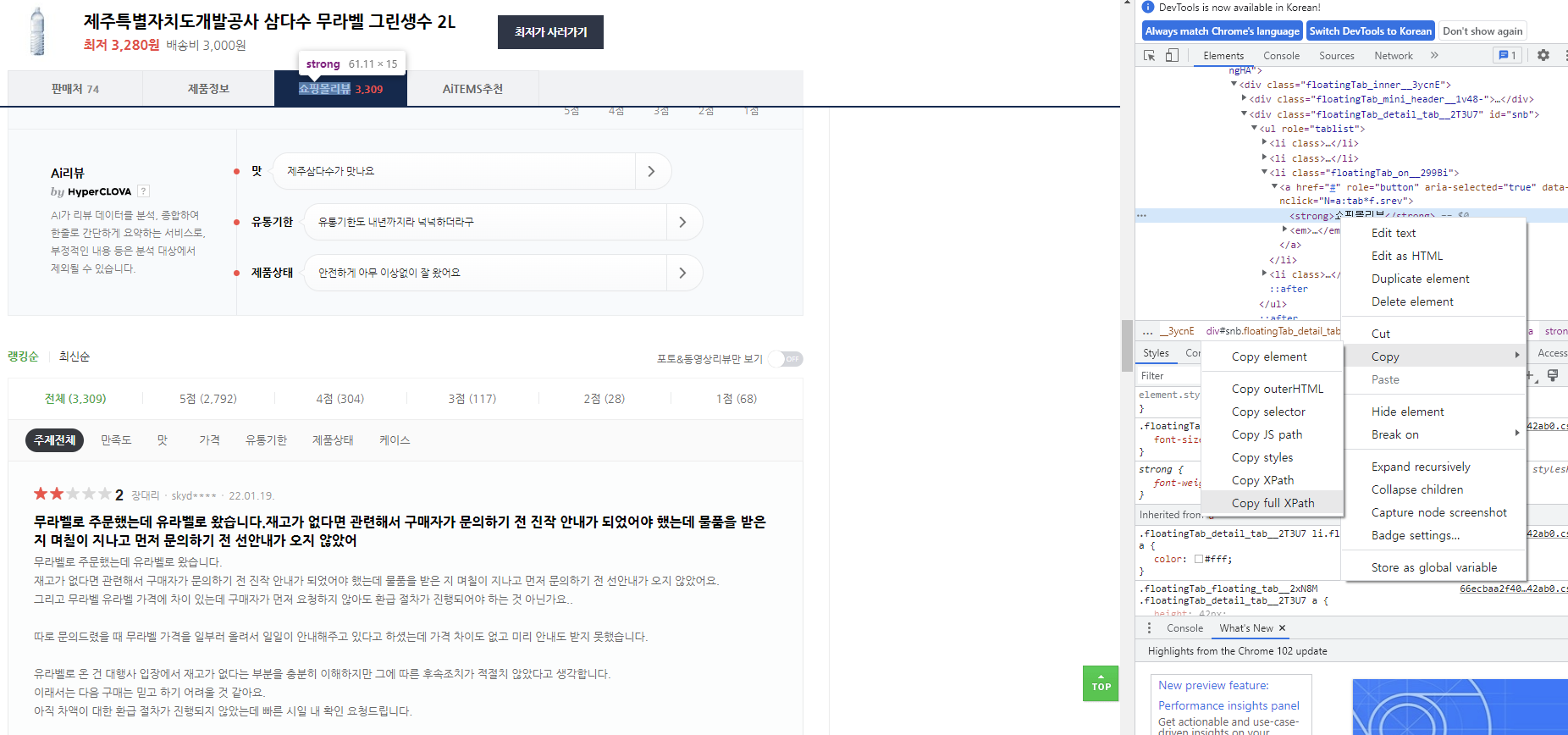The height and width of the screenshot is (735, 1568).
Task: Collapse the ul role tablist node
Action: (x=1254, y=128)
